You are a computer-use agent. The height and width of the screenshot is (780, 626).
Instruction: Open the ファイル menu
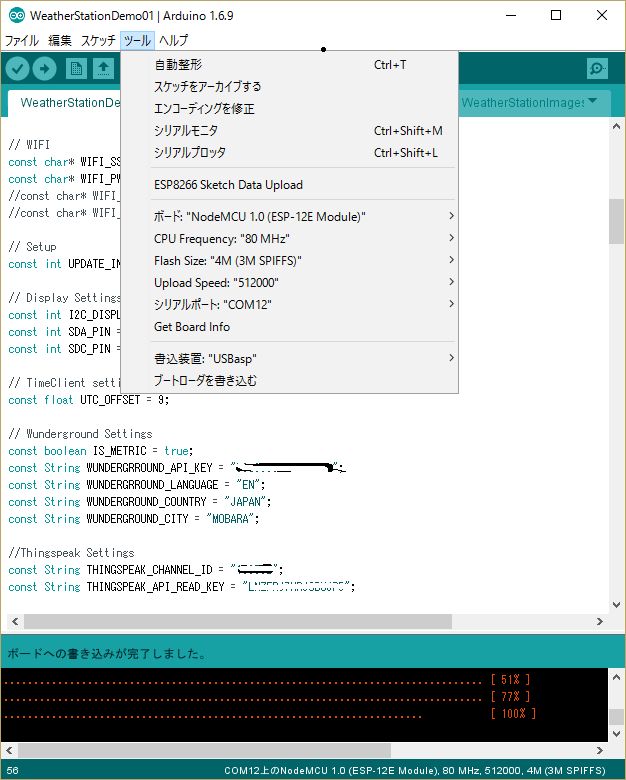(x=22, y=41)
